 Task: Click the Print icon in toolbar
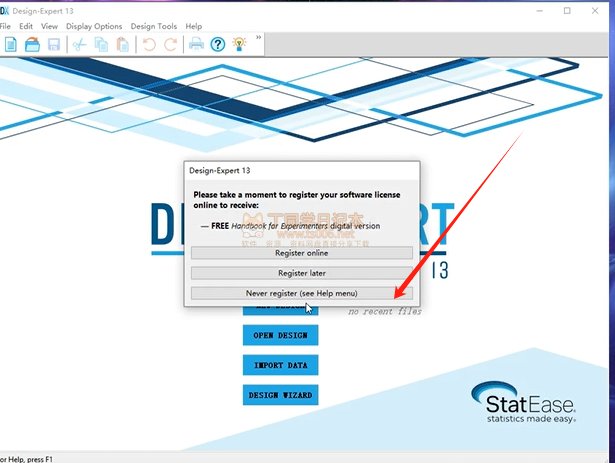(196, 44)
